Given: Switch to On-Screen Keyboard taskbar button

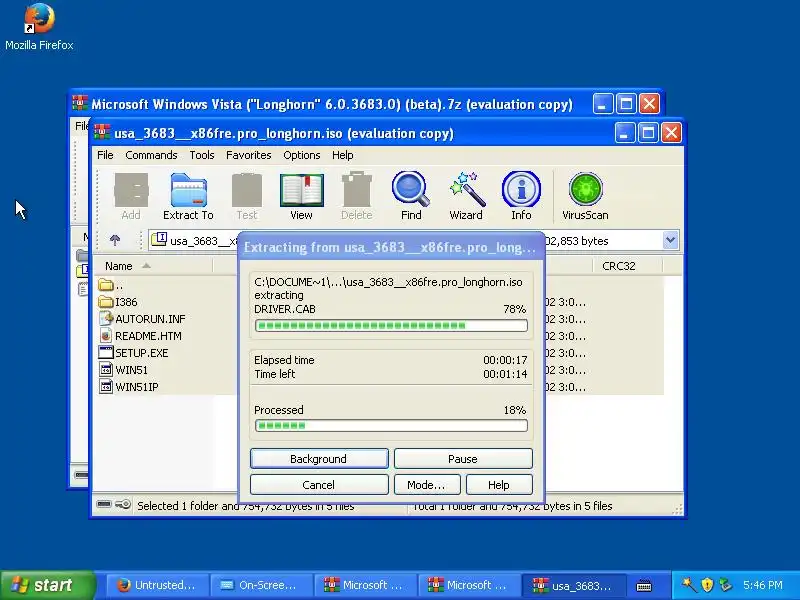Looking at the screenshot, I should [x=261, y=585].
